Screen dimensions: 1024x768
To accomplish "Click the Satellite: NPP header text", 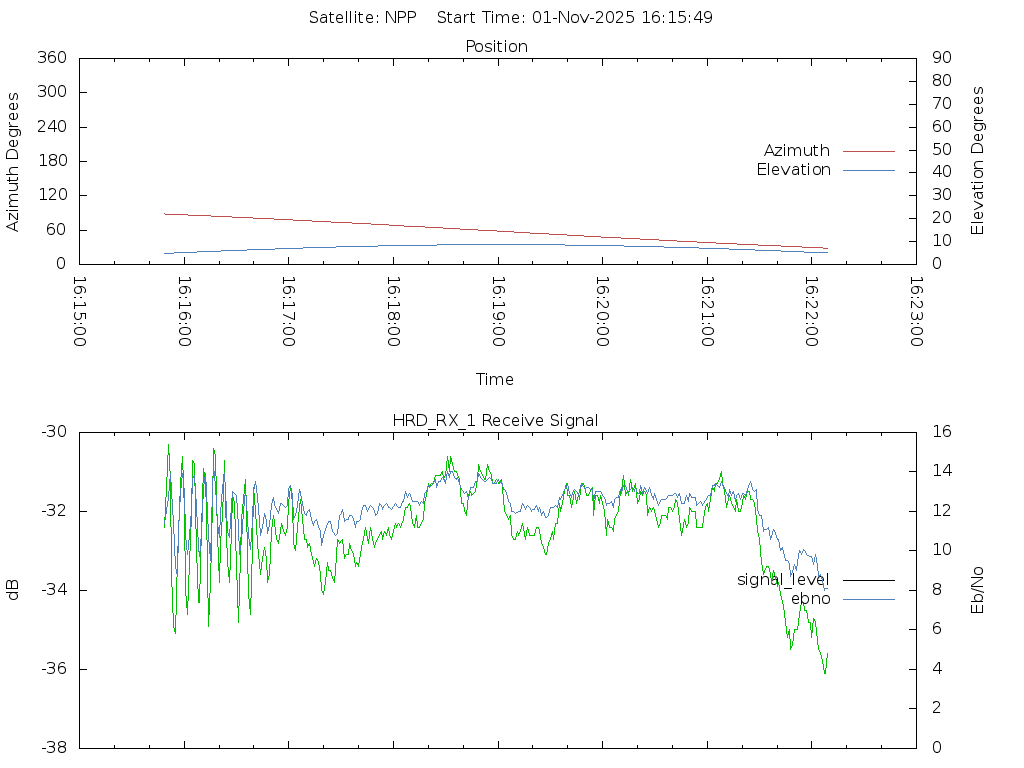I will coord(362,18).
